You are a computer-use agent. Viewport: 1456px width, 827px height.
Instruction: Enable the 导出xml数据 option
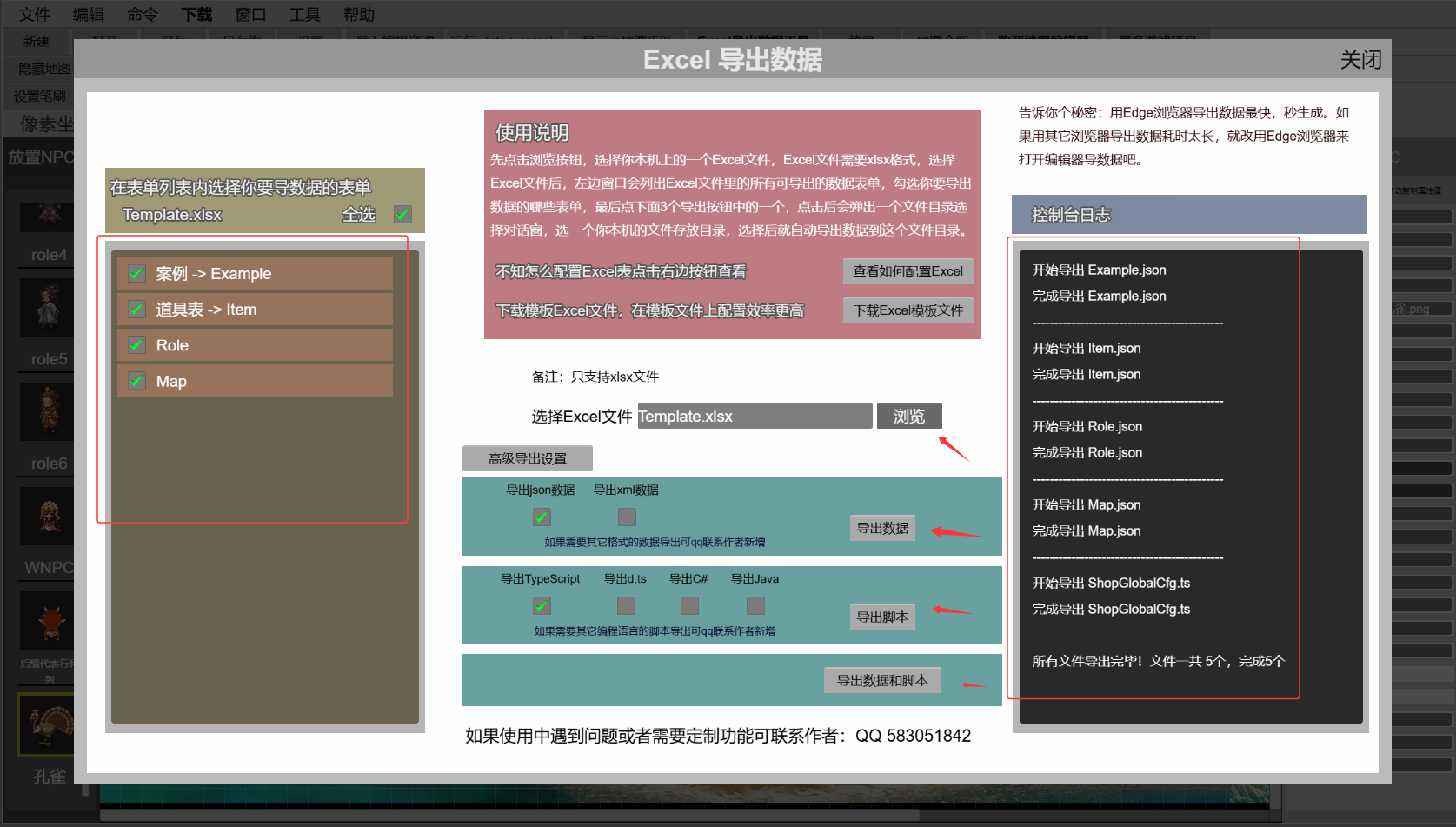627,517
